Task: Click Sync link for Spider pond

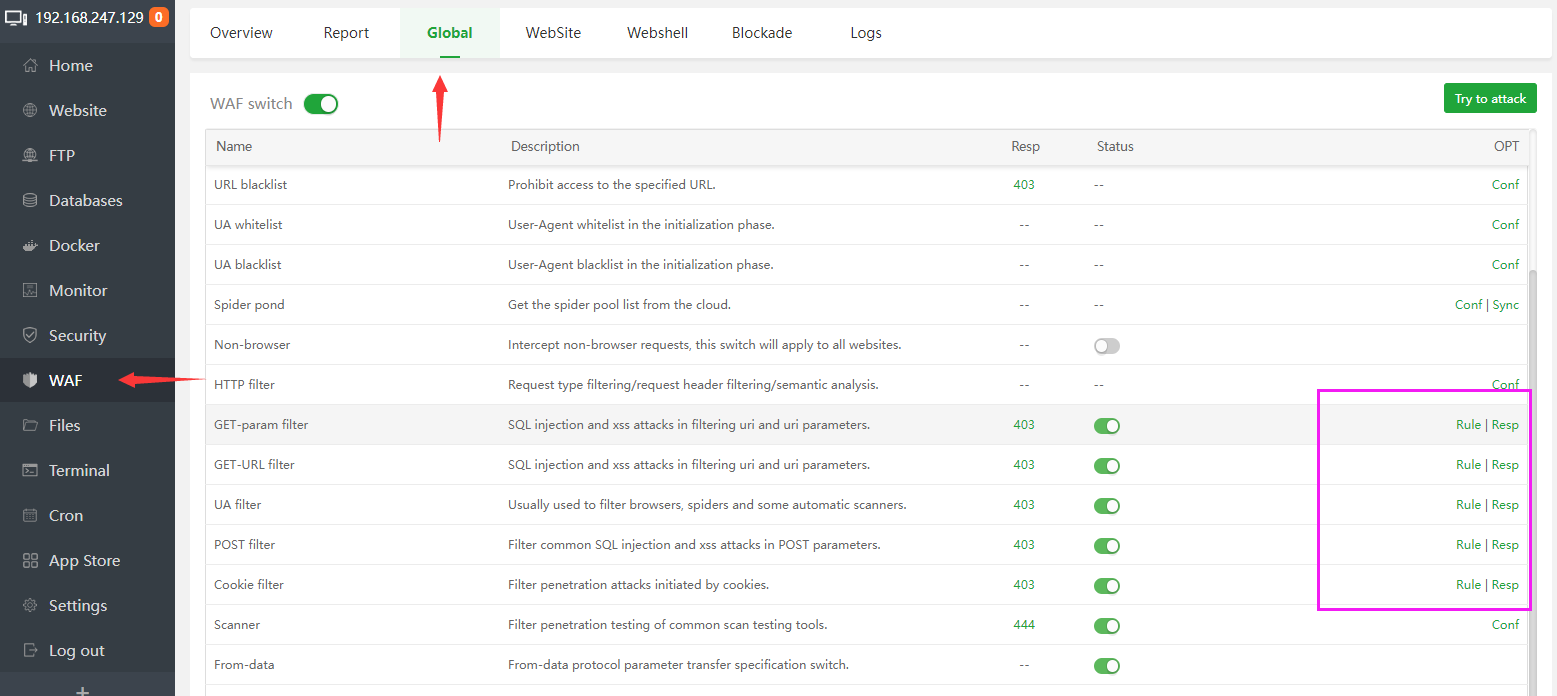Action: pos(1506,305)
